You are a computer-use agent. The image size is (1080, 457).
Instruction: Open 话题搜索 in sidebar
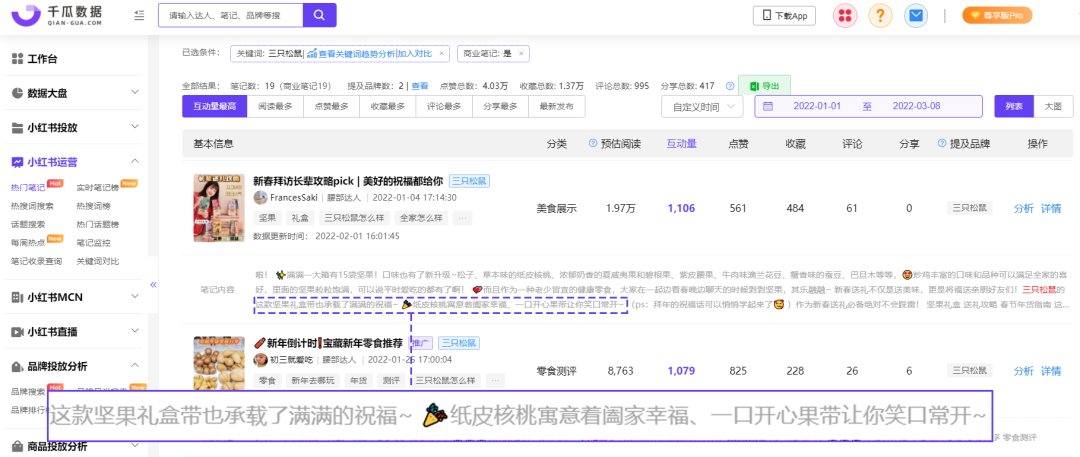(28, 224)
